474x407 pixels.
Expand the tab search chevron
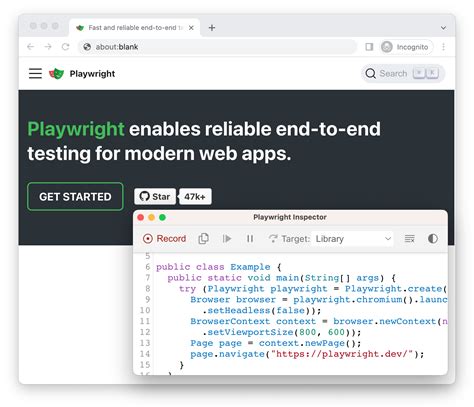443,28
